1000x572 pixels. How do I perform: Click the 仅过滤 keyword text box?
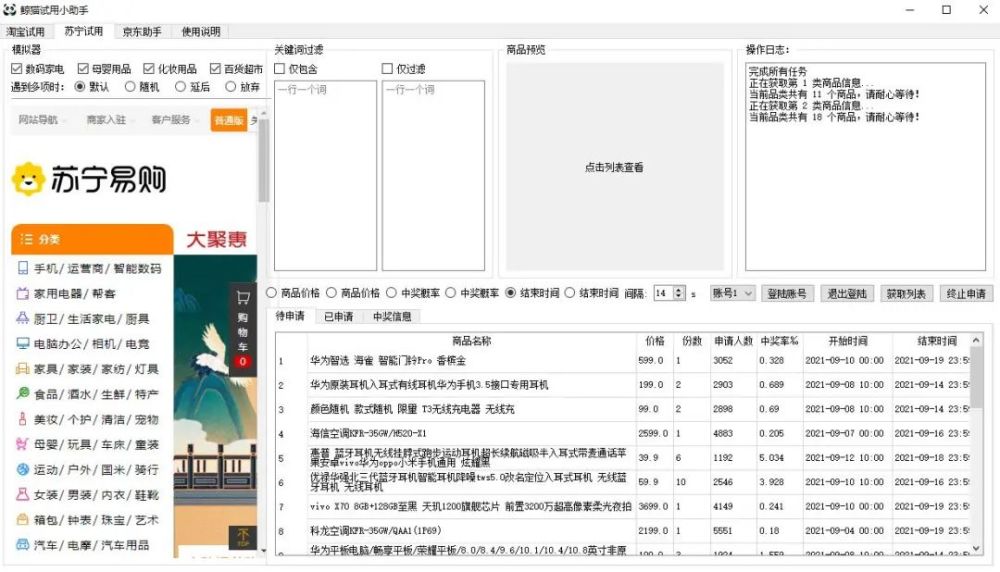(433, 175)
